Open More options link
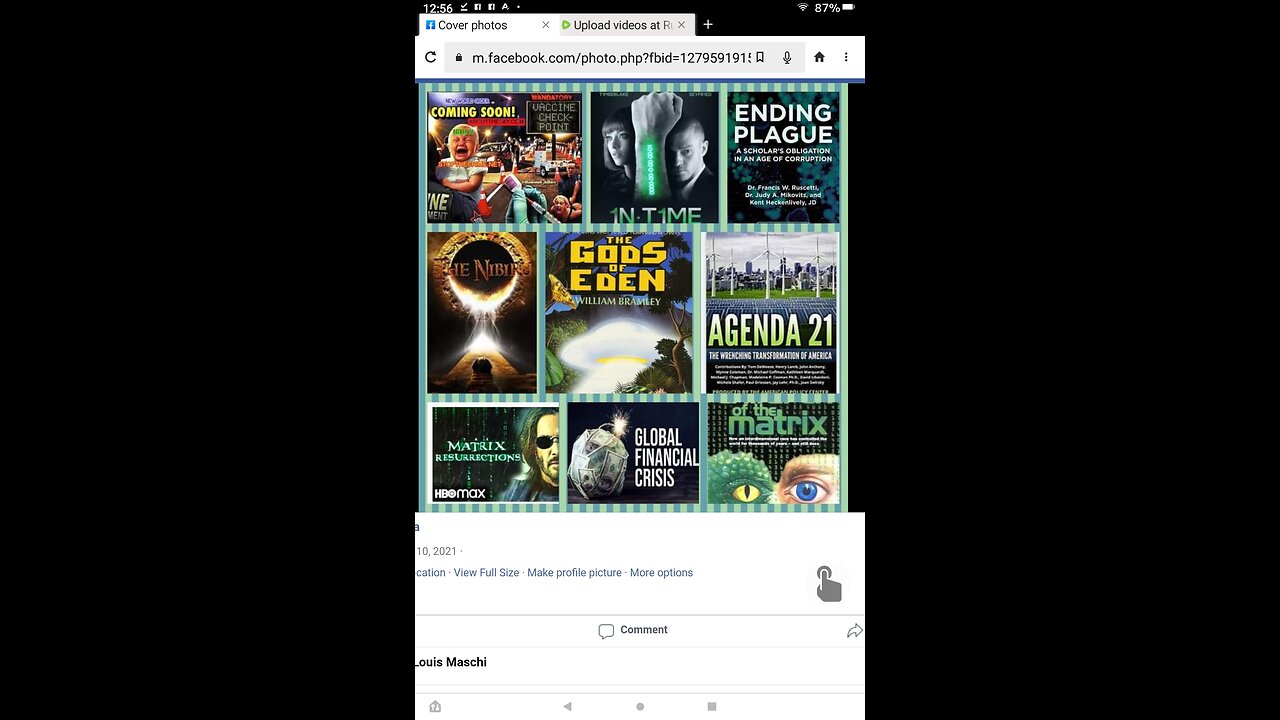The width and height of the screenshot is (1280, 720). point(661,573)
